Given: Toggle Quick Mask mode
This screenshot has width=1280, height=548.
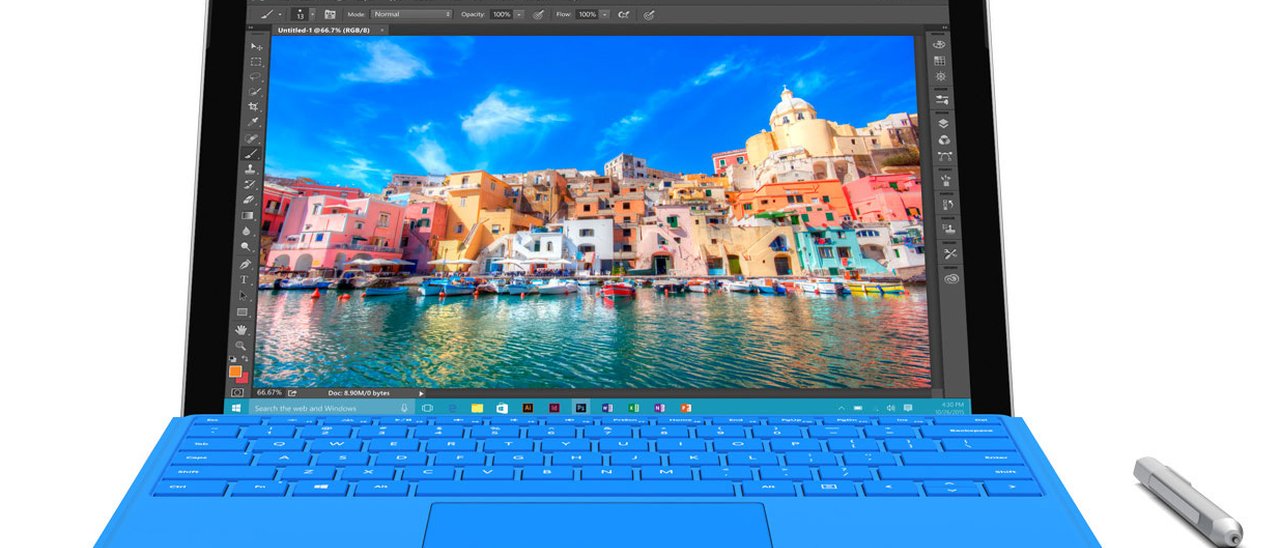Looking at the screenshot, I should tap(236, 392).
